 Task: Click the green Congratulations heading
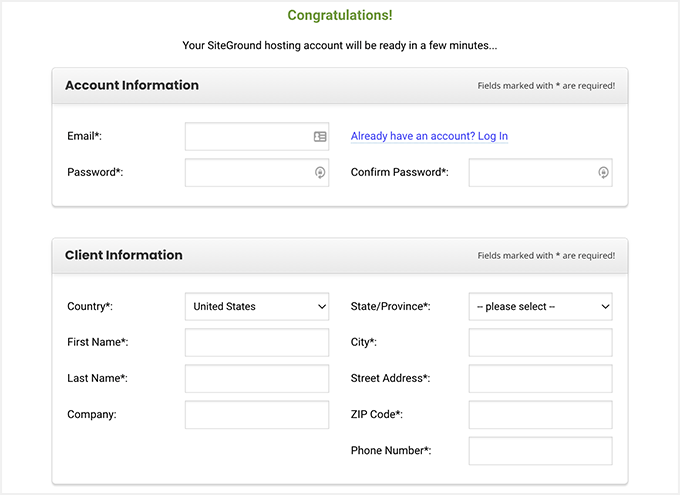coord(340,15)
